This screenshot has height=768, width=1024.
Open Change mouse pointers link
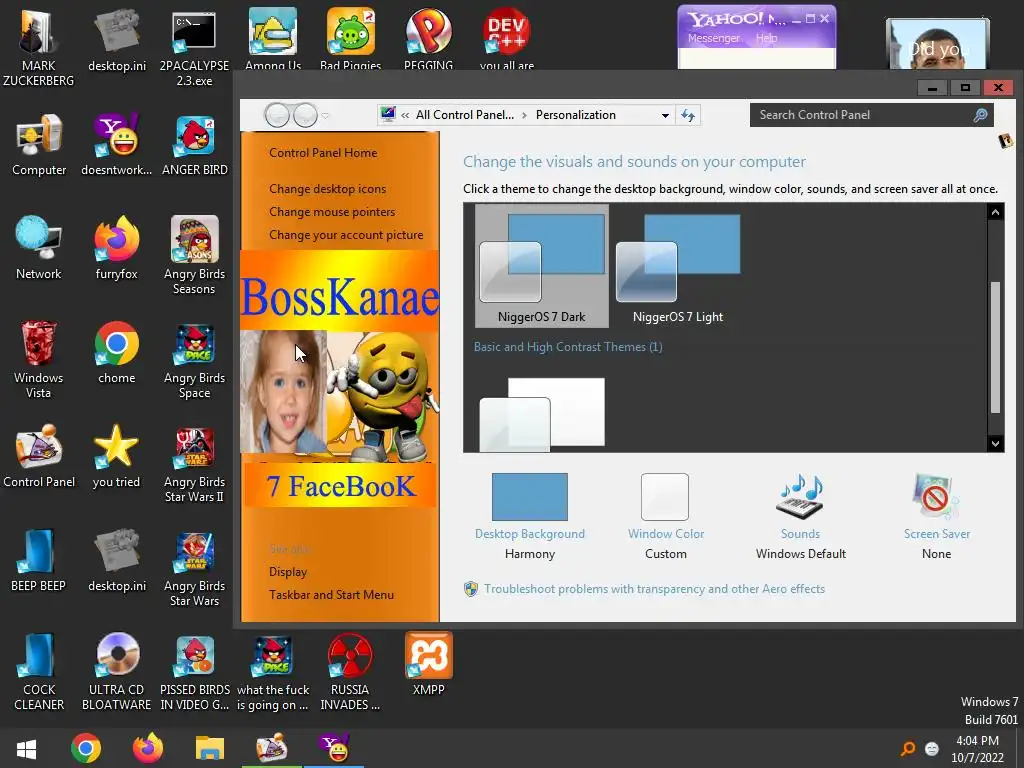332,212
